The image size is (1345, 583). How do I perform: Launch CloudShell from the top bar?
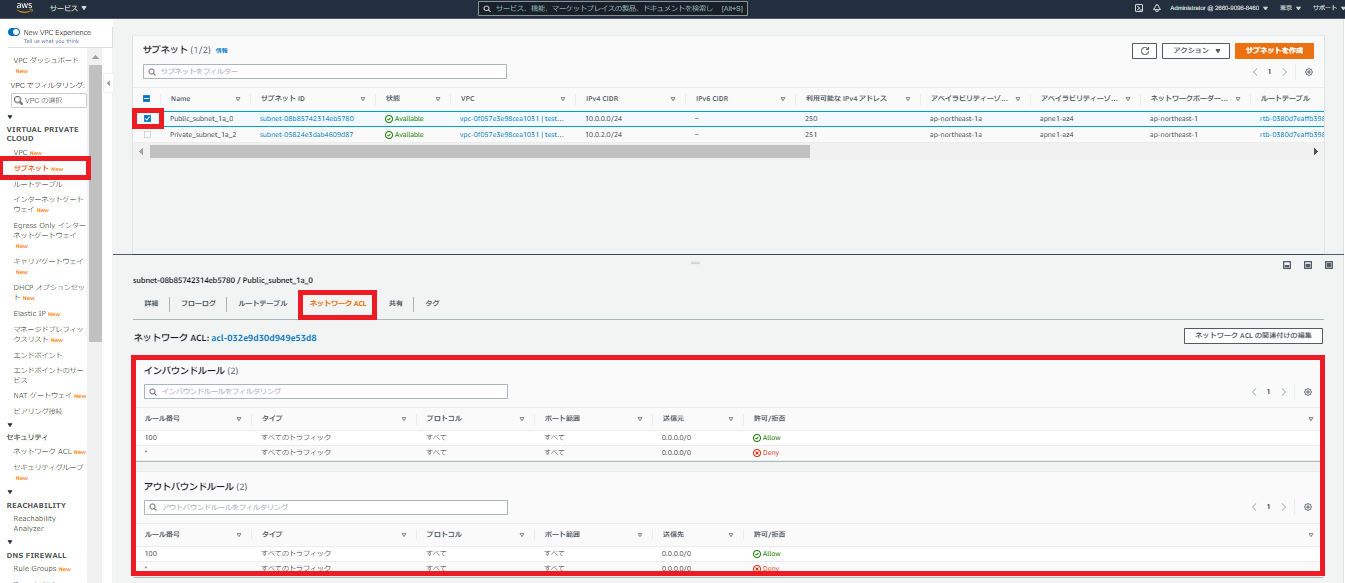pos(1139,8)
